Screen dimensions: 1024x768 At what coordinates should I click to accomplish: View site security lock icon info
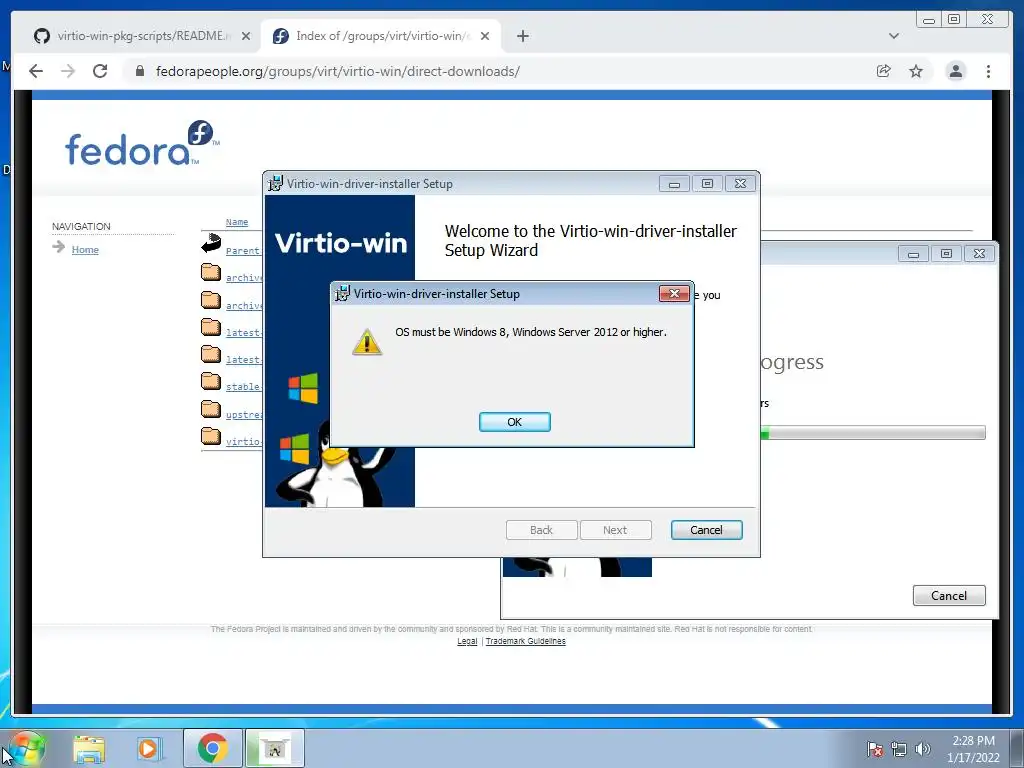[139, 71]
